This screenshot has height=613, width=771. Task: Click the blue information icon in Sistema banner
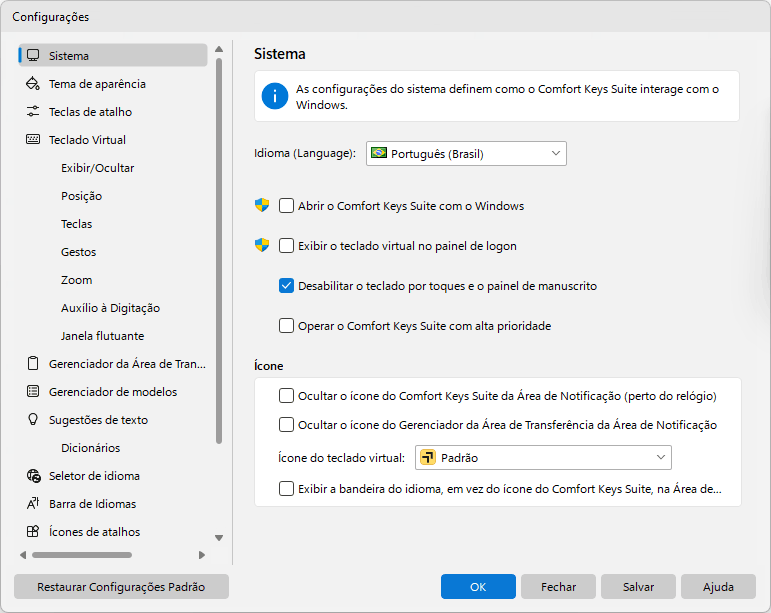coord(275,96)
